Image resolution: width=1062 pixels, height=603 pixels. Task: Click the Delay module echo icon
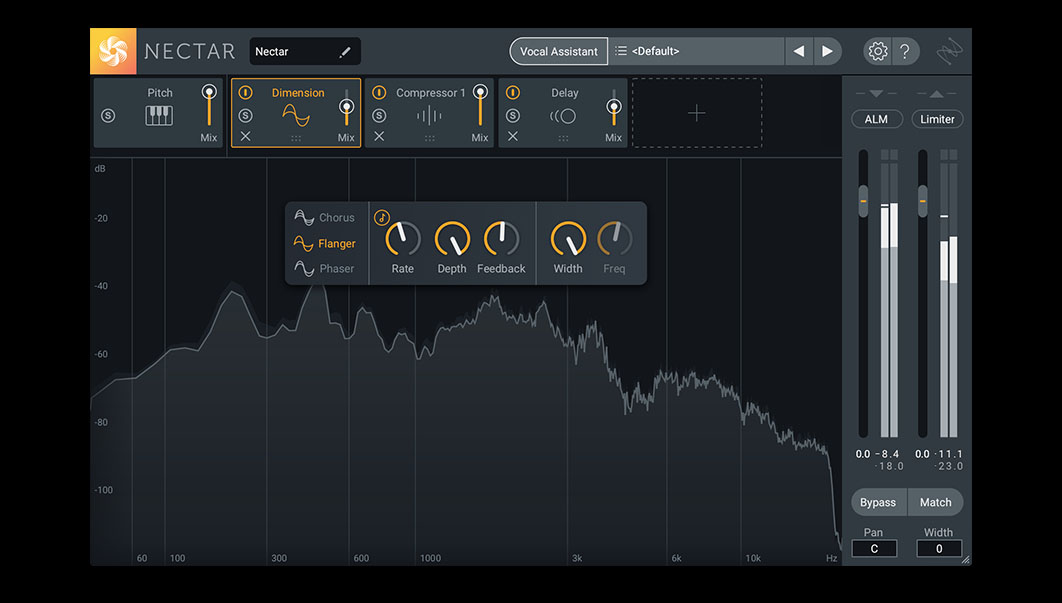click(x=564, y=114)
